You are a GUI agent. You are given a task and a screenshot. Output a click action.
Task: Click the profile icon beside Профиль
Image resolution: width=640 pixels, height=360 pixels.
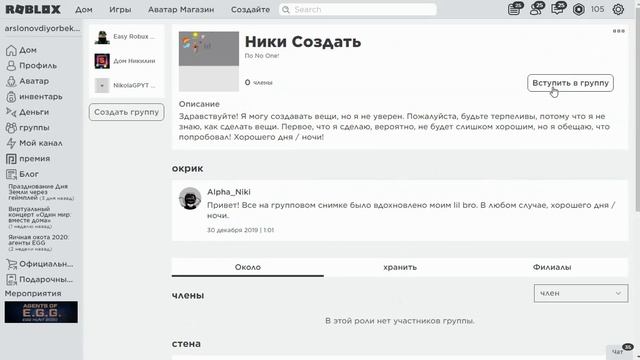coord(11,66)
